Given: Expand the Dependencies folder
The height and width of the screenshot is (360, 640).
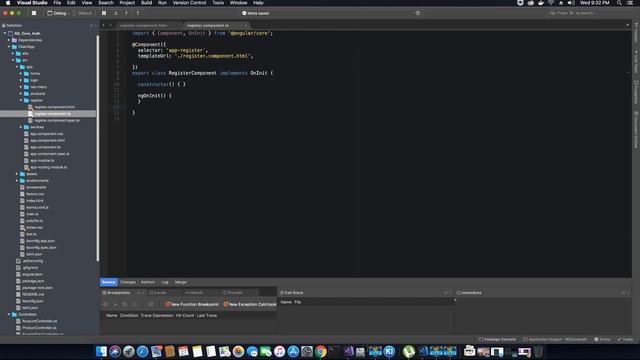Looking at the screenshot, I should click(x=9, y=40).
